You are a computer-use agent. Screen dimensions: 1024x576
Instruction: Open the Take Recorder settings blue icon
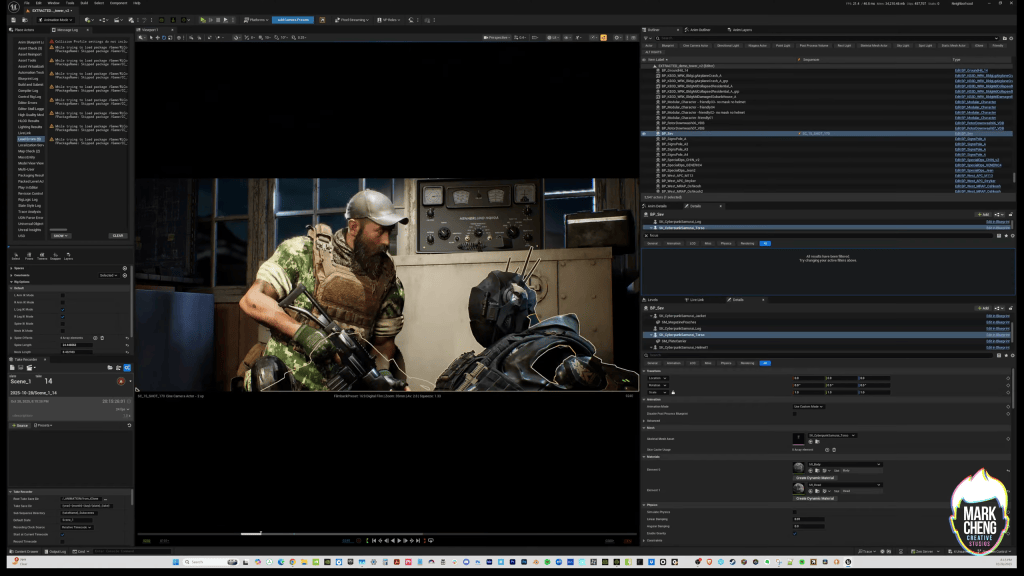pyautogui.click(x=127, y=368)
